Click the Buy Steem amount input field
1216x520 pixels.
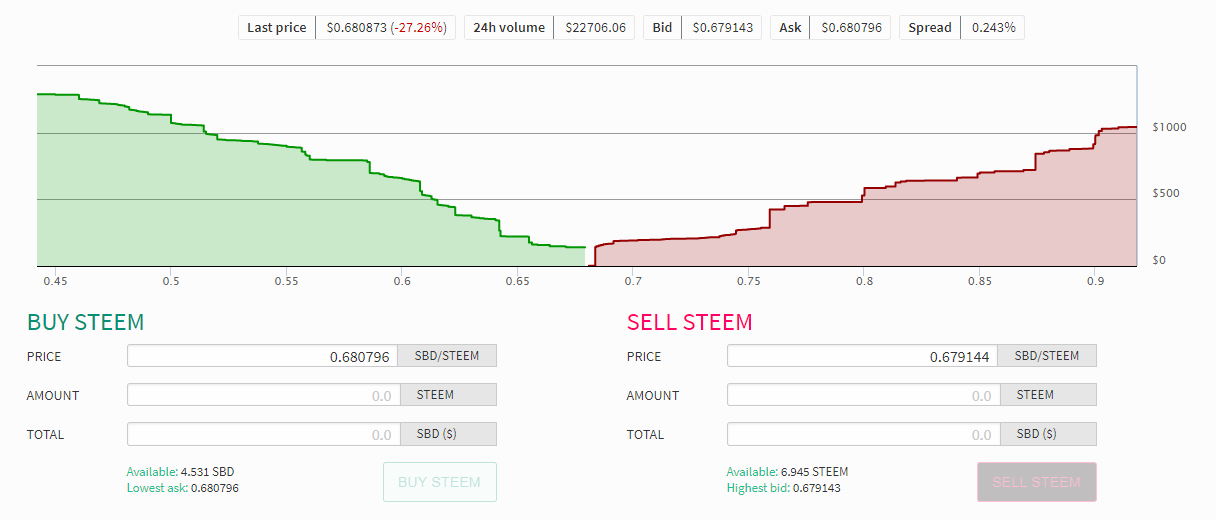pos(264,395)
